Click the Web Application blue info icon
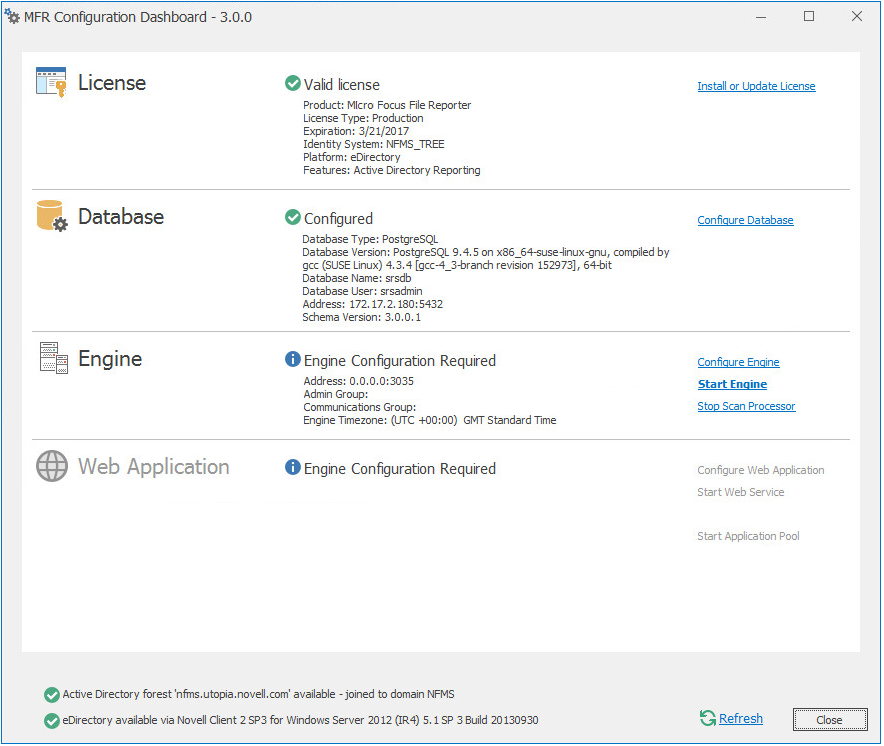This screenshot has height=746, width=884. (293, 468)
